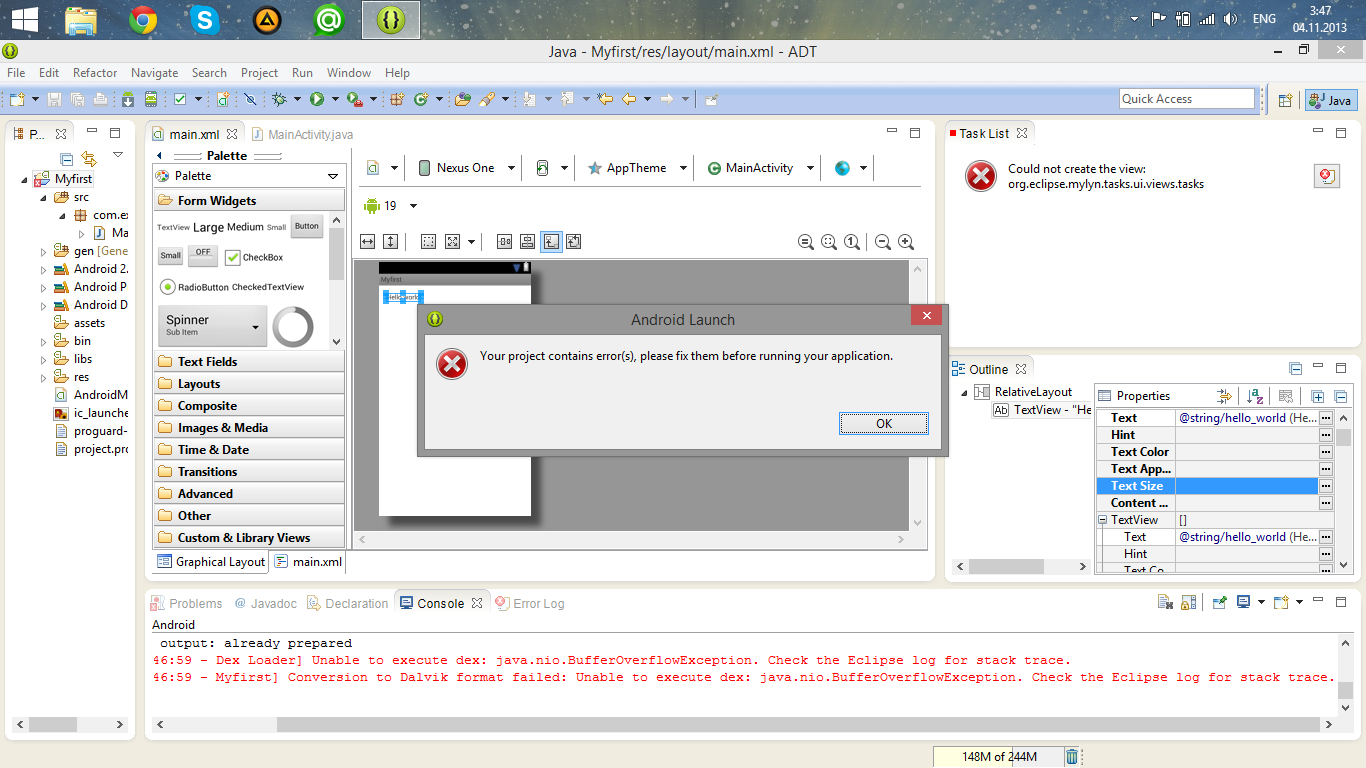Viewport: 1366px width, 768px height.
Task: Open Images & Media palette category
Action: (249, 428)
